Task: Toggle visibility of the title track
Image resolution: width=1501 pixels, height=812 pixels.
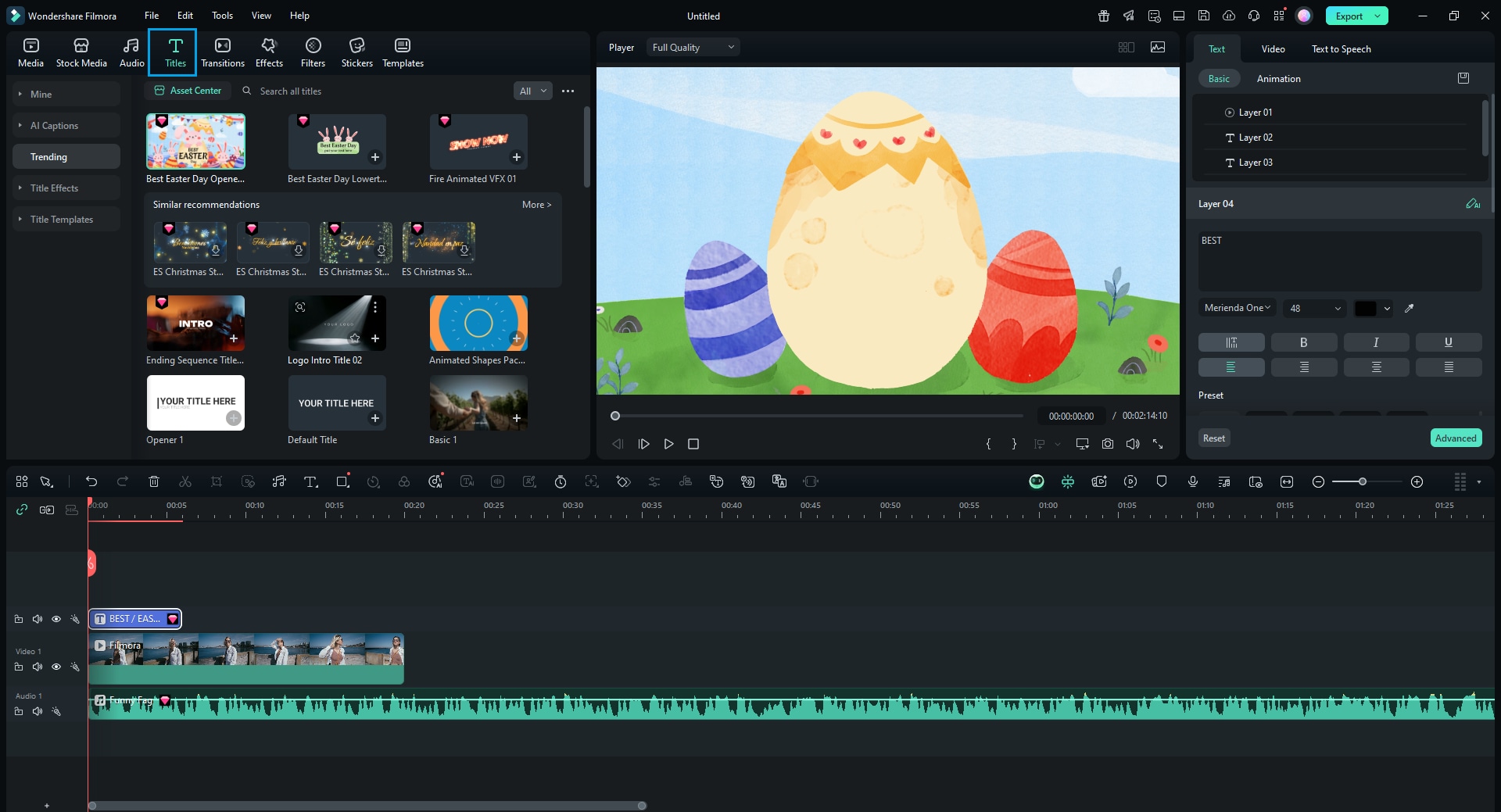Action: [56, 619]
